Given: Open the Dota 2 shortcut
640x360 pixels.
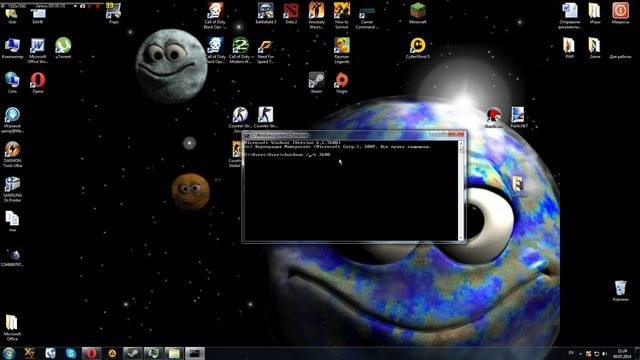Looking at the screenshot, I should (291, 13).
